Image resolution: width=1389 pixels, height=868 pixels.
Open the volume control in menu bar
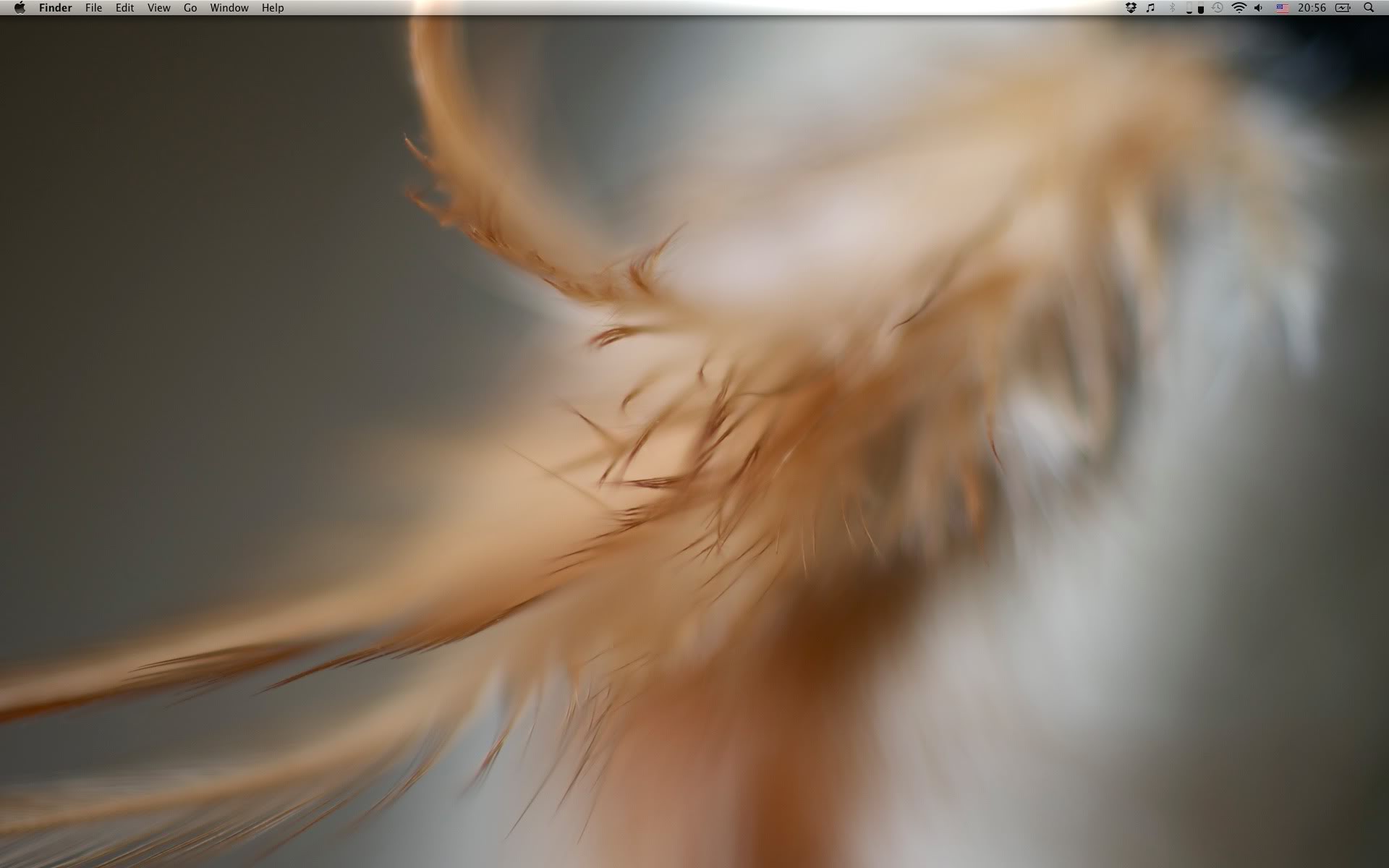click(x=1260, y=8)
